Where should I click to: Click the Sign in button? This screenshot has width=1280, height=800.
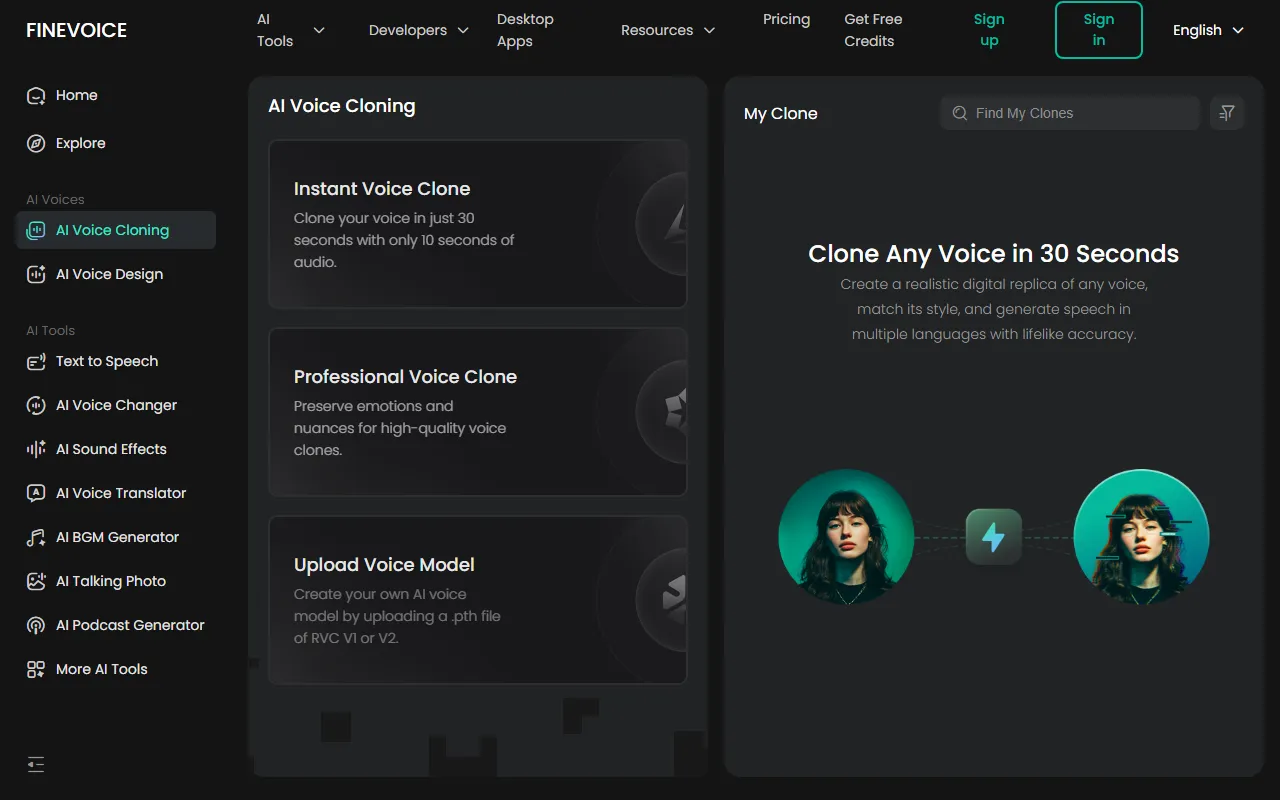1098,30
